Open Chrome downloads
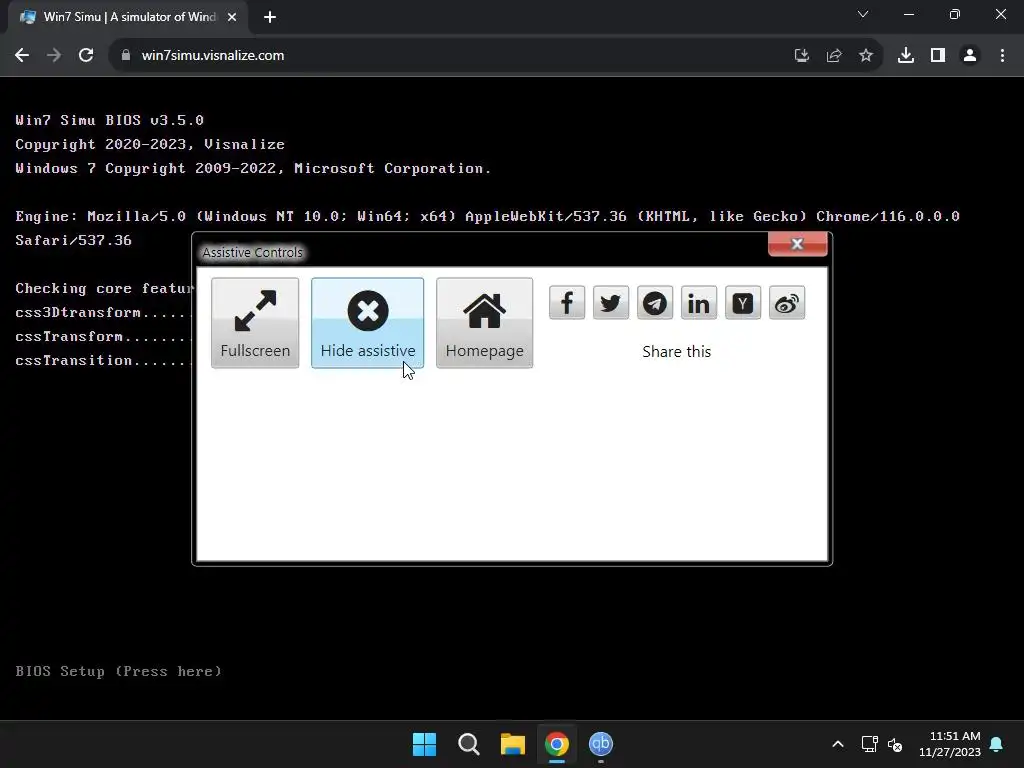 905,56
